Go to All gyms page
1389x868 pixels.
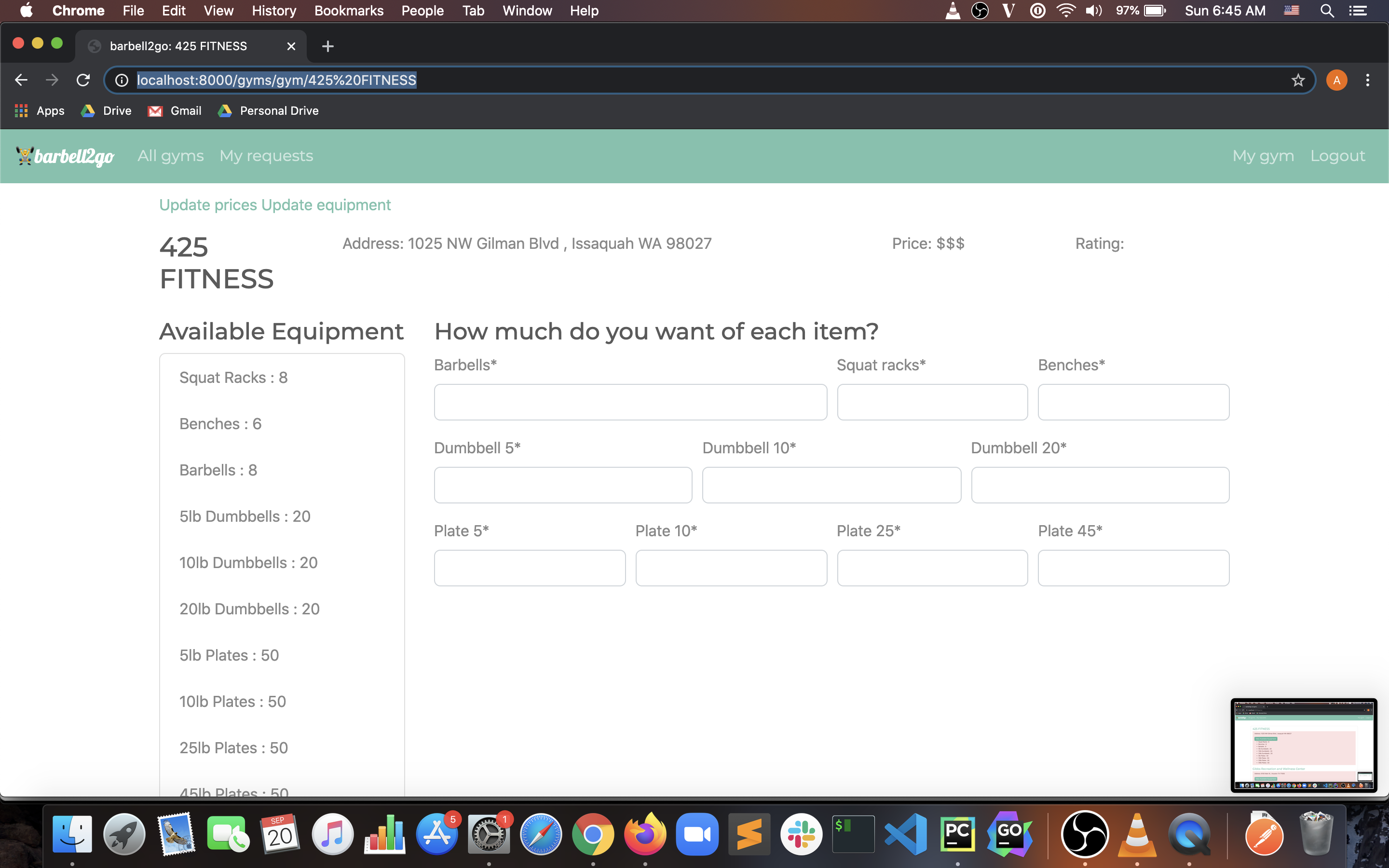coord(170,156)
